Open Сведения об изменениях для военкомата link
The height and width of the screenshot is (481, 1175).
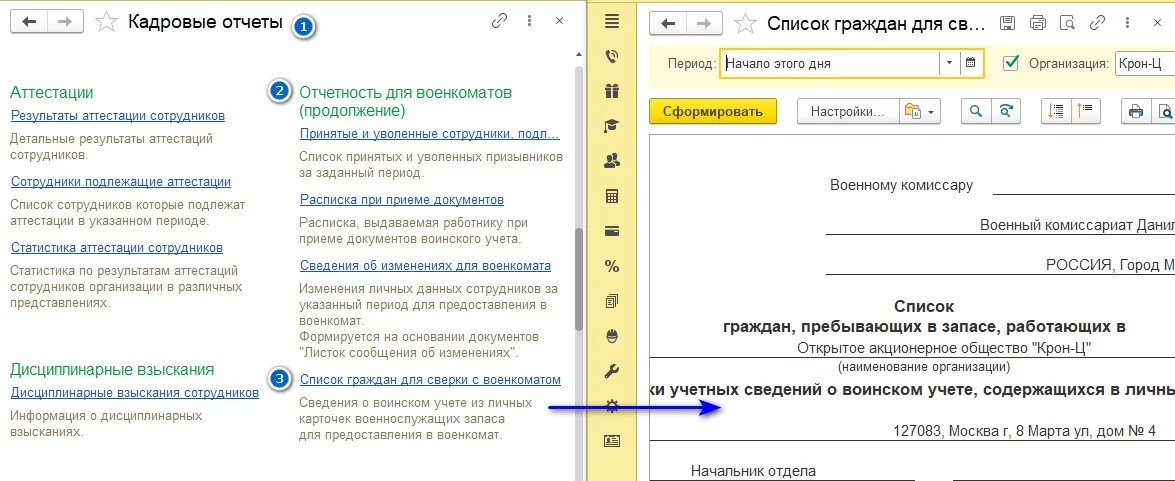(x=426, y=265)
